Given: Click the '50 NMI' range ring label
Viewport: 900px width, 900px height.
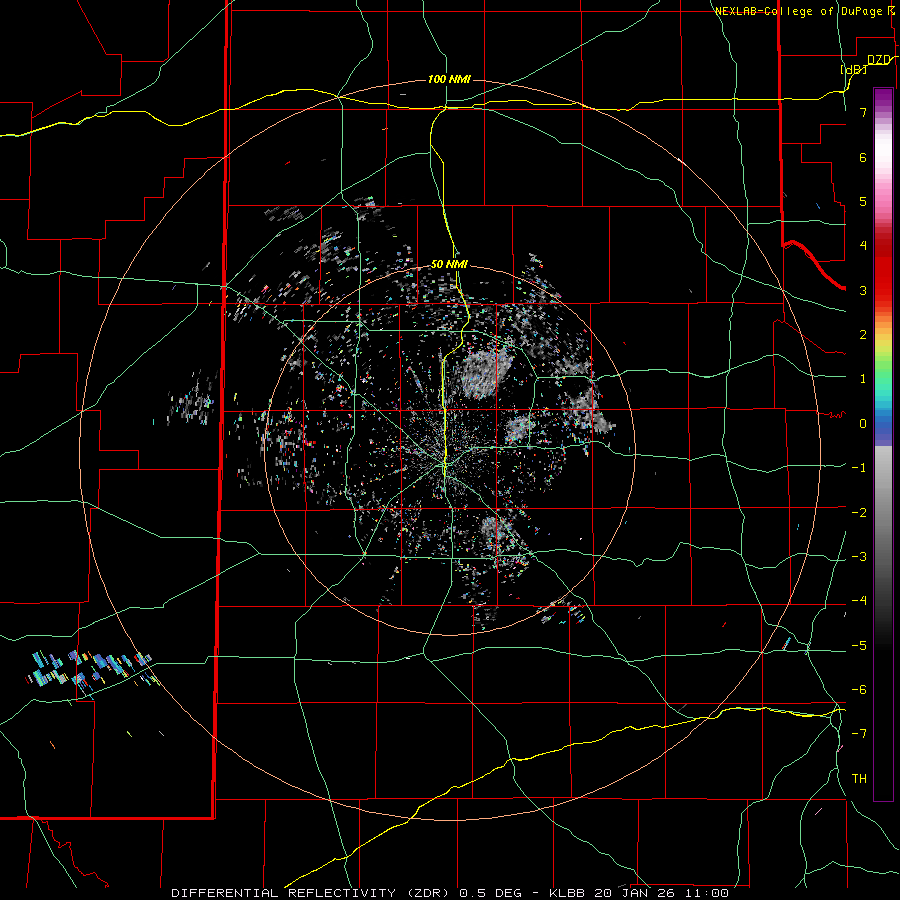Looking at the screenshot, I should pos(449,264).
